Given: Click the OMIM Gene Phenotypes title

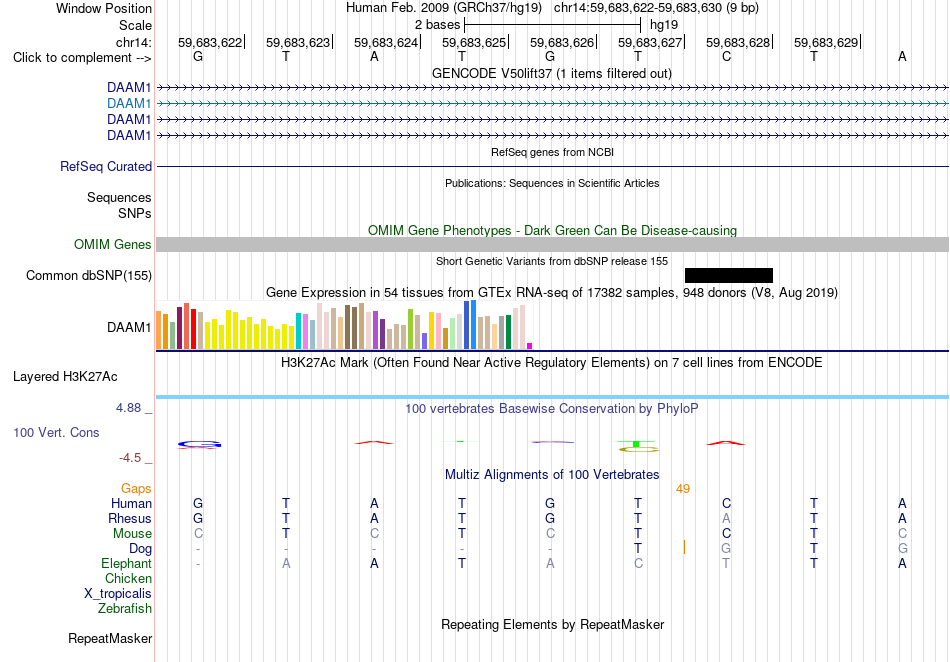Looking at the screenshot, I should tap(552, 230).
